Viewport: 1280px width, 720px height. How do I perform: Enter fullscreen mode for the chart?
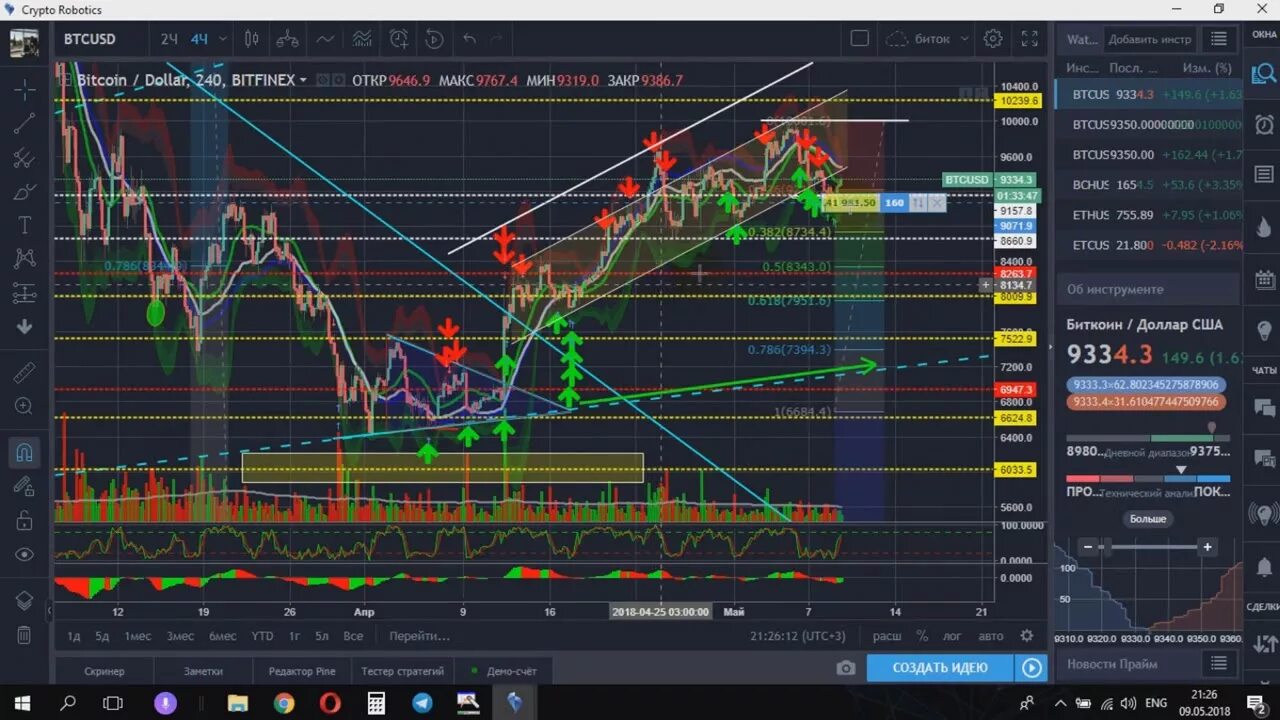pyautogui.click(x=1030, y=39)
